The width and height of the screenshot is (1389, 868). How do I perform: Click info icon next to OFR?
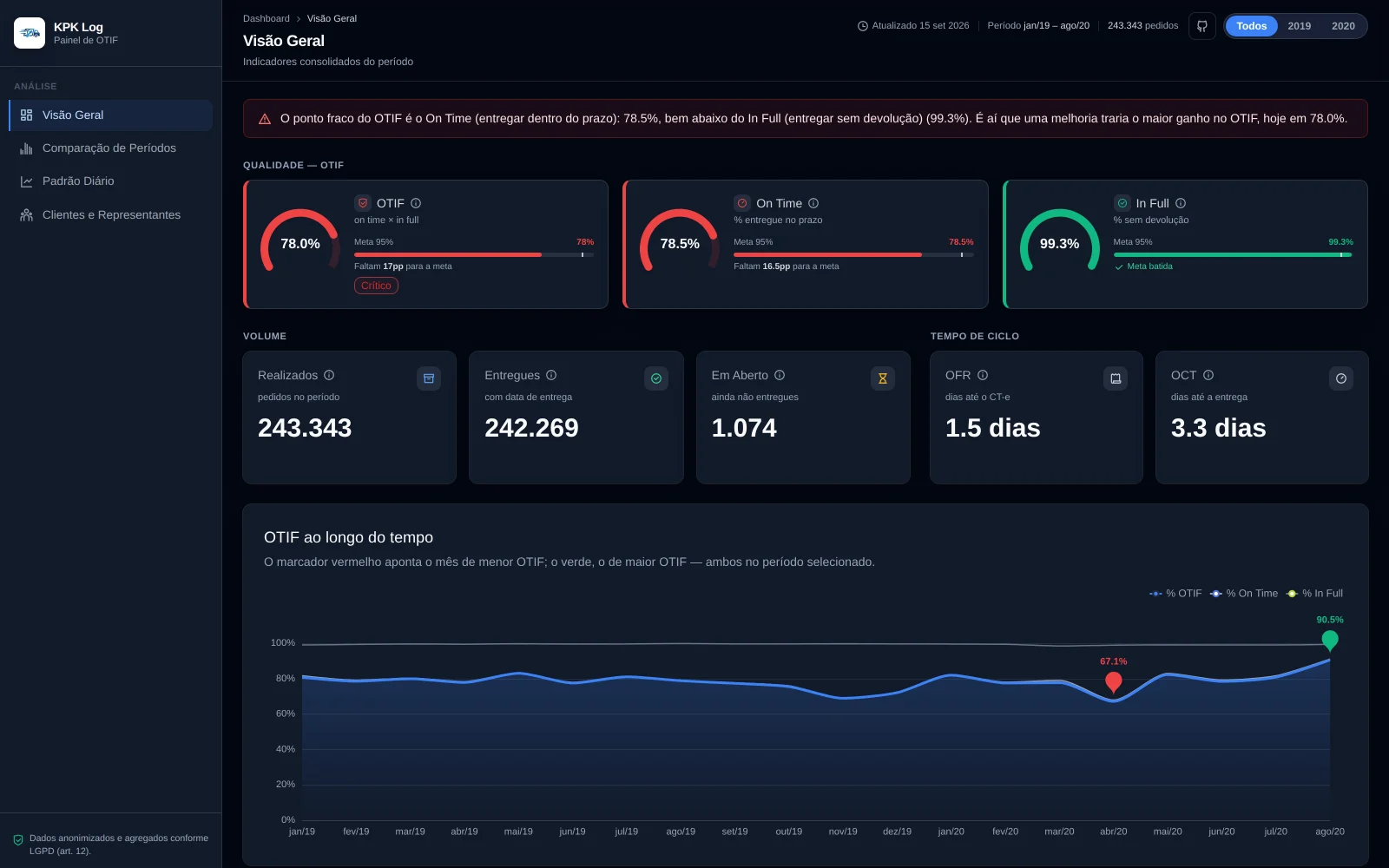pyautogui.click(x=983, y=375)
